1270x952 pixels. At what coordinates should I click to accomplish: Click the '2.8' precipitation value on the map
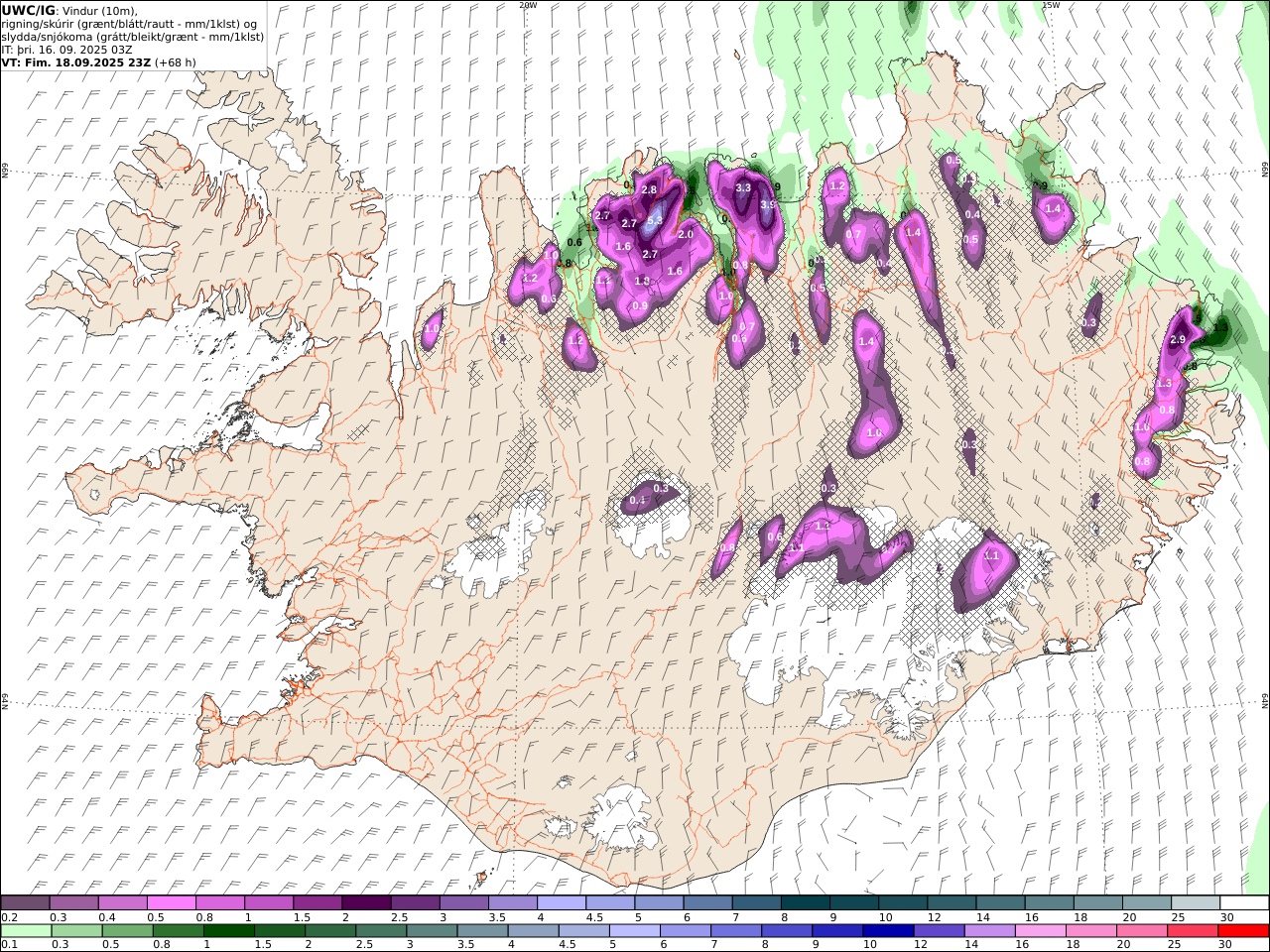(650, 189)
